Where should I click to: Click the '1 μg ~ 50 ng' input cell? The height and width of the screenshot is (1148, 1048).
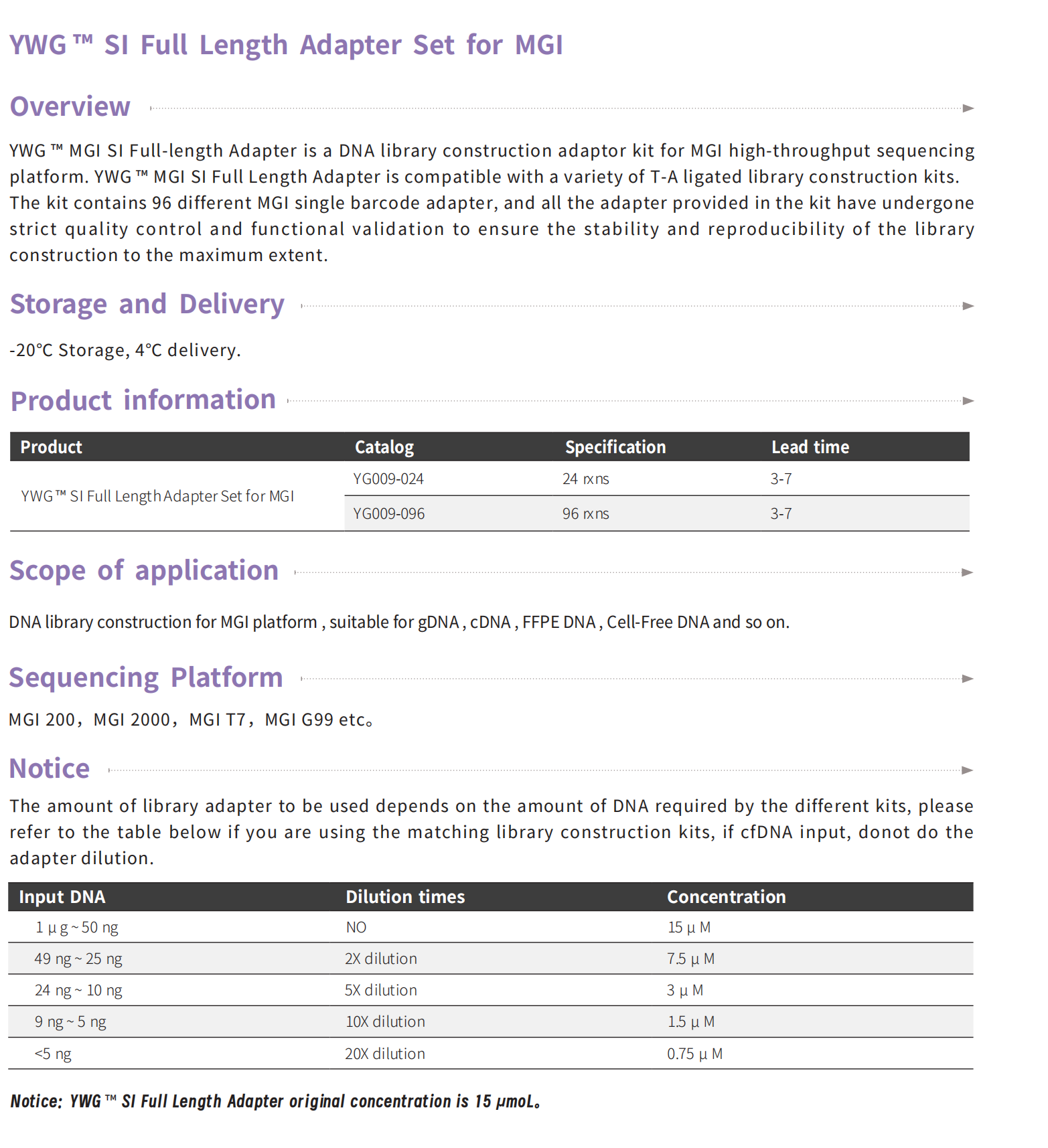pyautogui.click(x=77, y=928)
